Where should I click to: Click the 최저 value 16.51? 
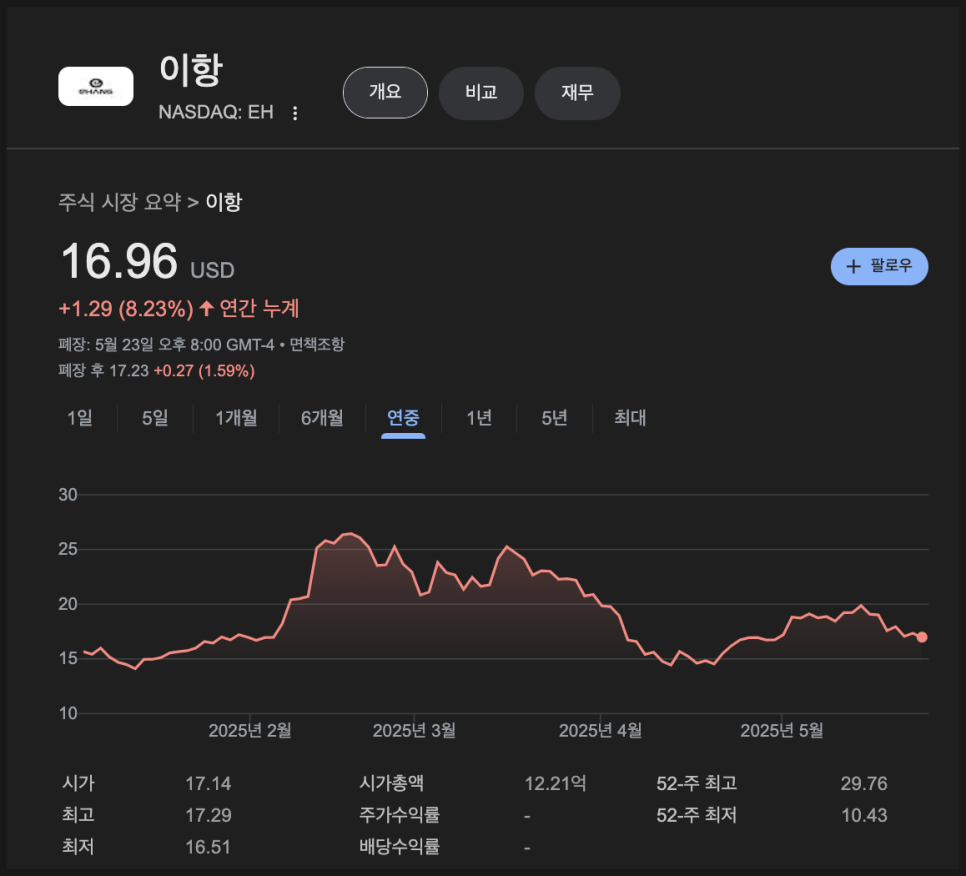[x=208, y=847]
